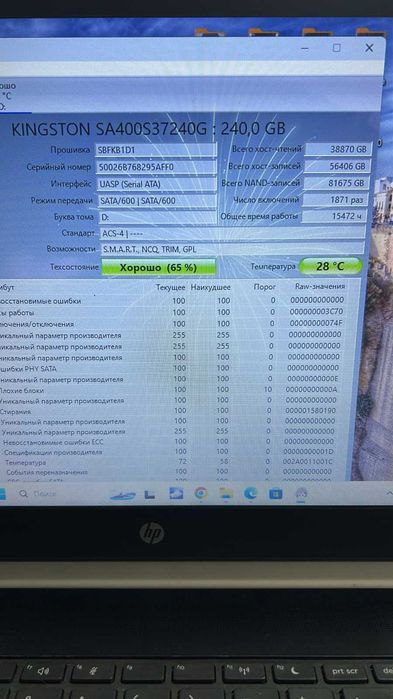Click the Режим передачи label

62,201
